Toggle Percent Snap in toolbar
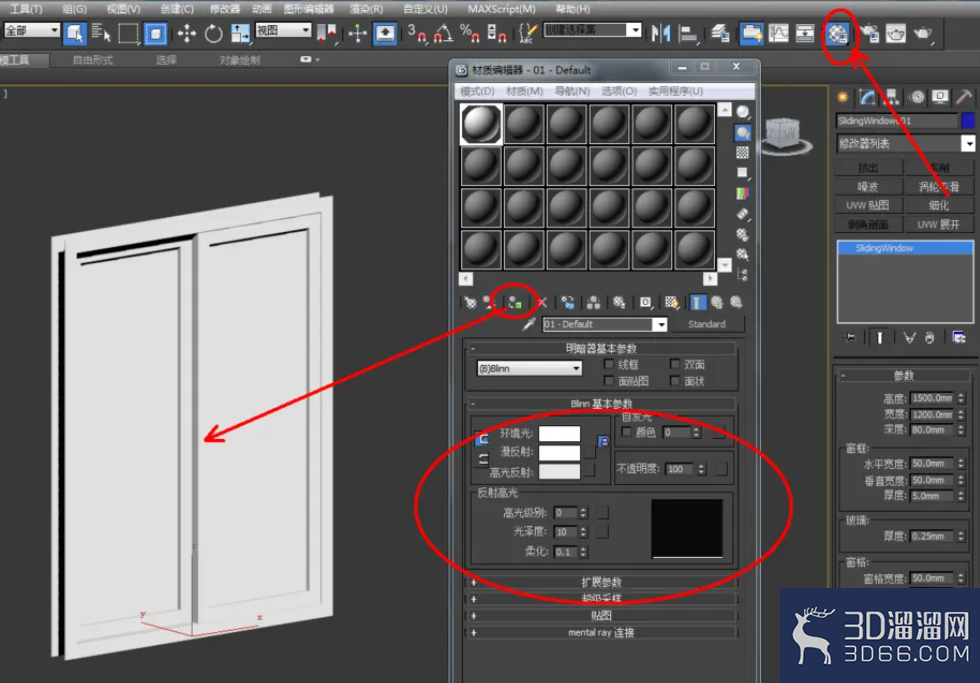 [469, 33]
